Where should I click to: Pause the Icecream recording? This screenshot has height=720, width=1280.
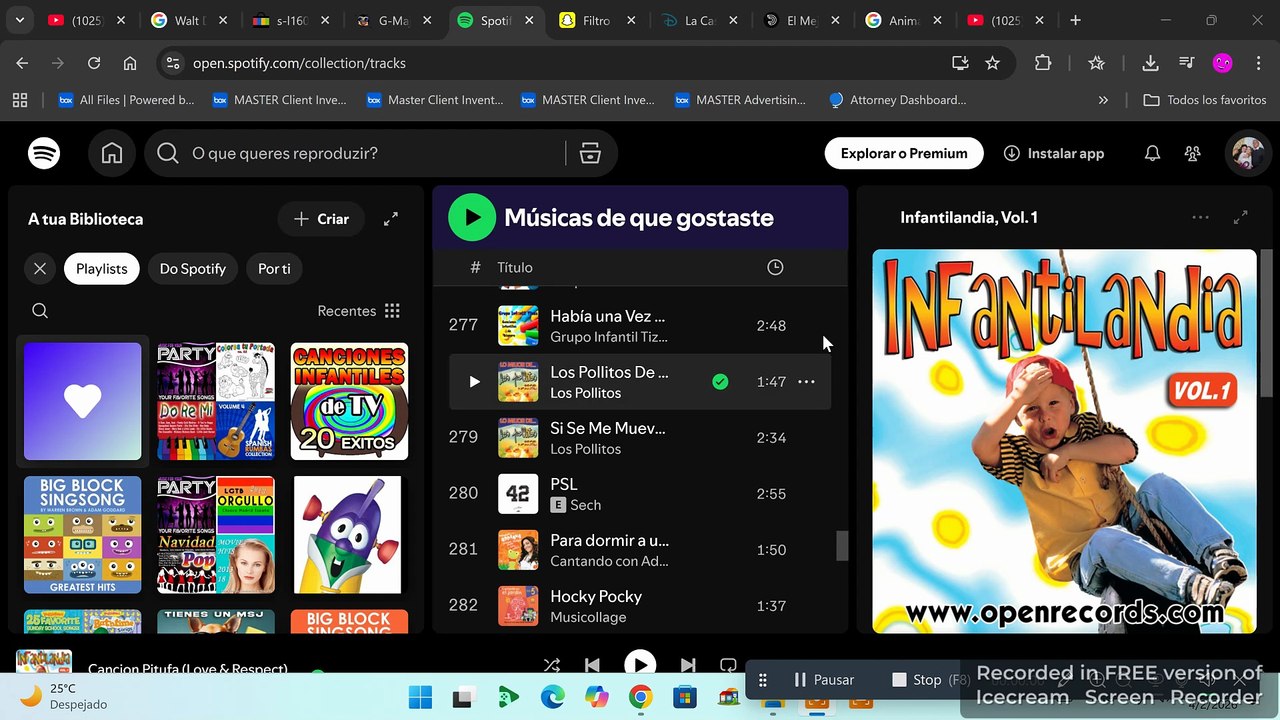[x=823, y=680]
